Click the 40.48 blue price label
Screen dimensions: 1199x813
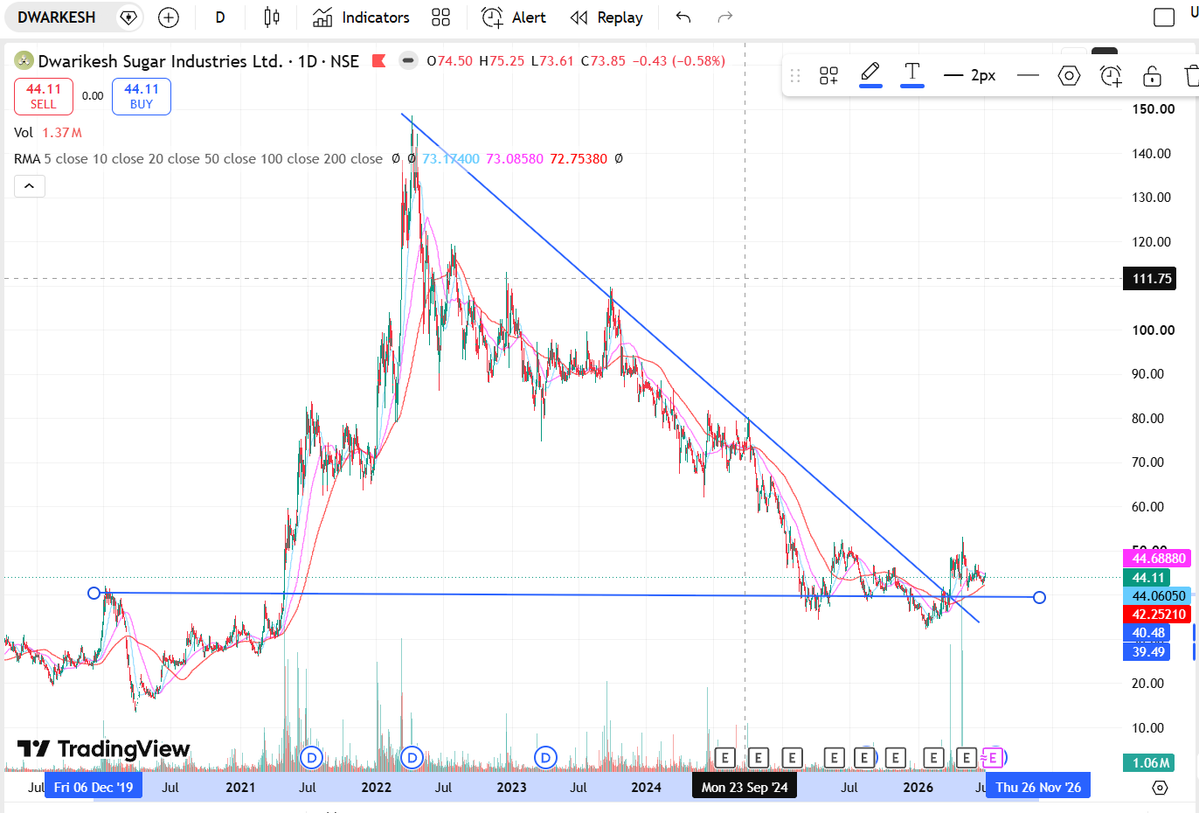[x=1147, y=633]
